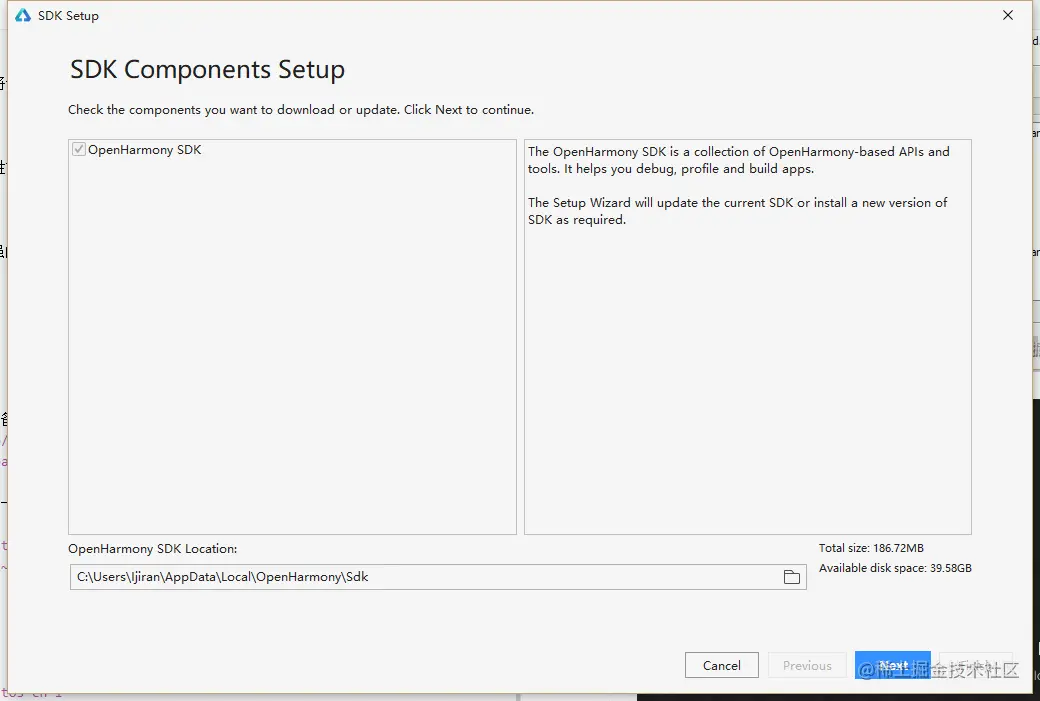Click the Next button

coord(892,665)
